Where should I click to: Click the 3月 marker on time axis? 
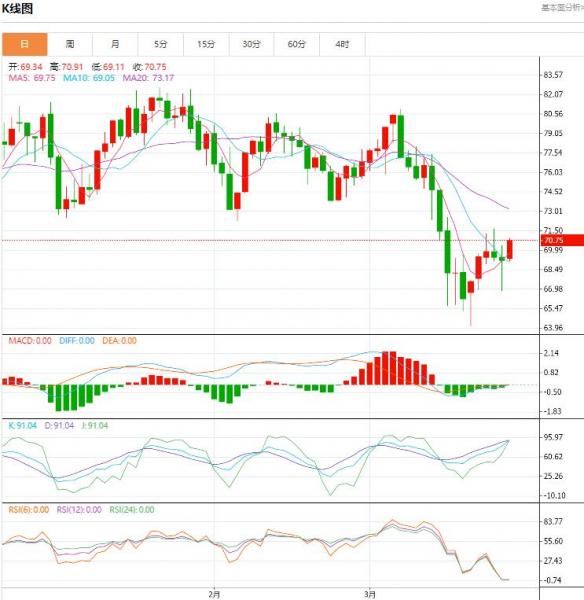click(370, 594)
